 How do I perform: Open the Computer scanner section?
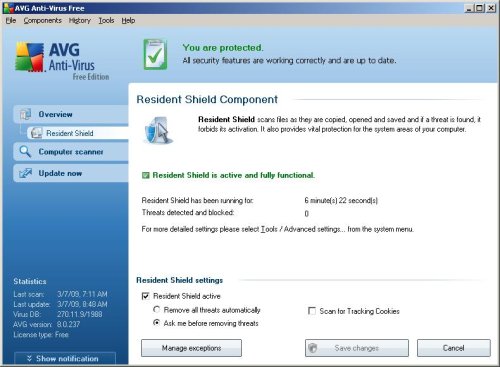coord(71,152)
